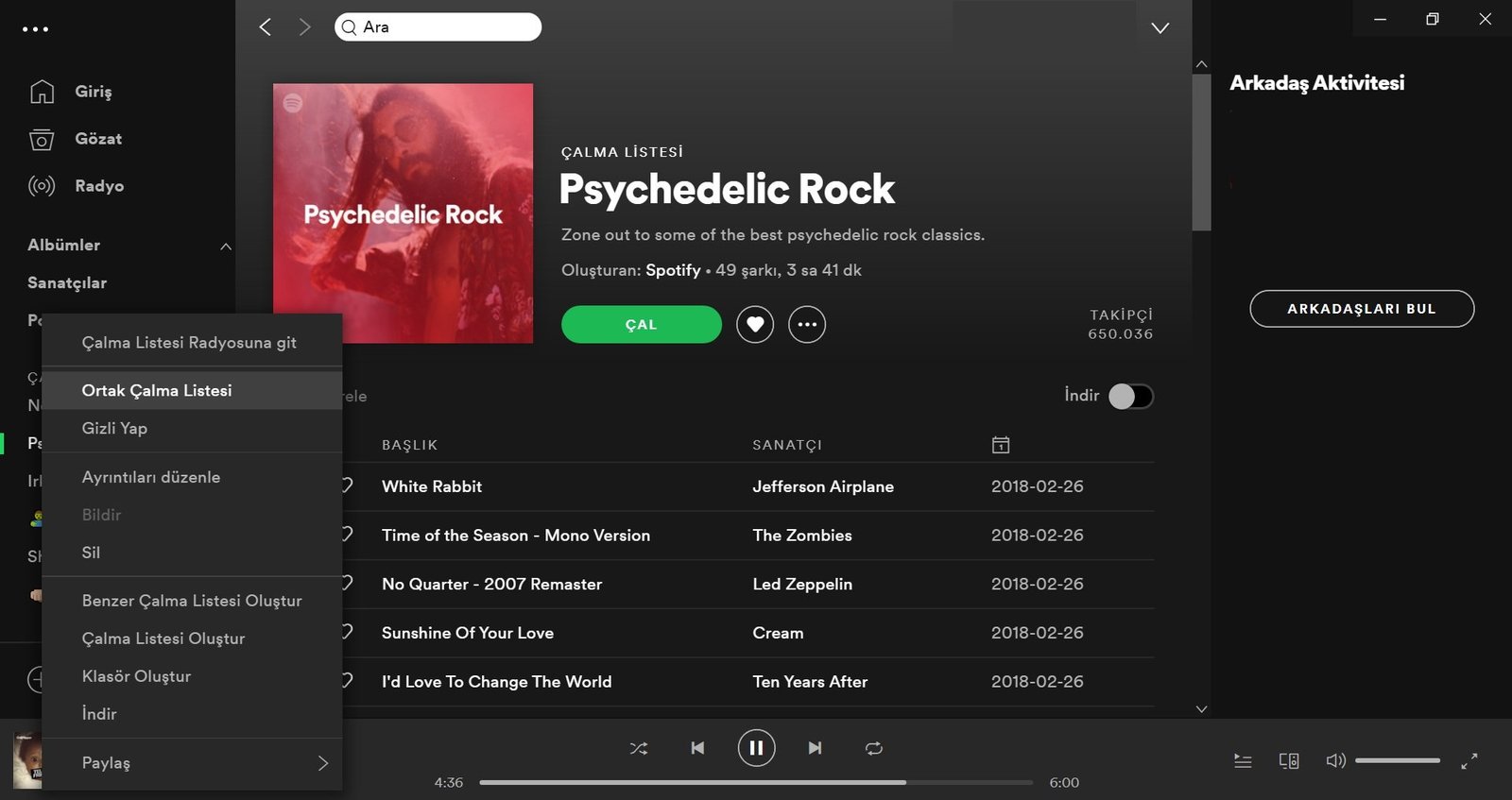Toggle the heart to follow playlist

tap(755, 324)
